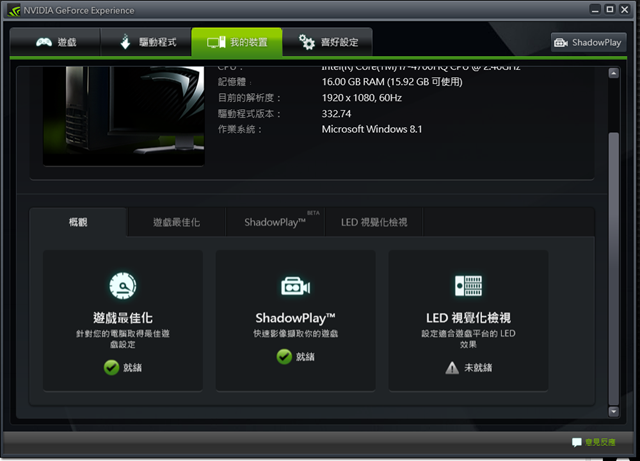This screenshot has height=461, width=640.
Task: Switch to the ShadowPlay BETA sub-tab
Action: point(276,222)
